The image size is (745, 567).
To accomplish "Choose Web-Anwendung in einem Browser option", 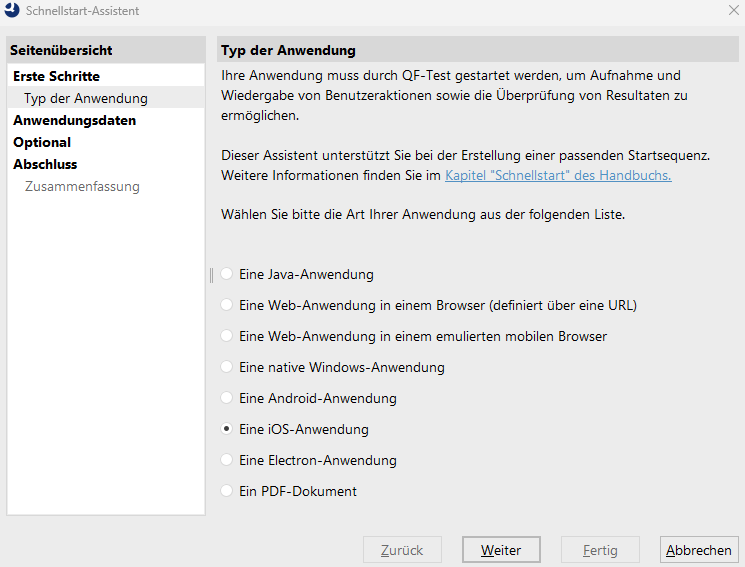I will coord(227,305).
